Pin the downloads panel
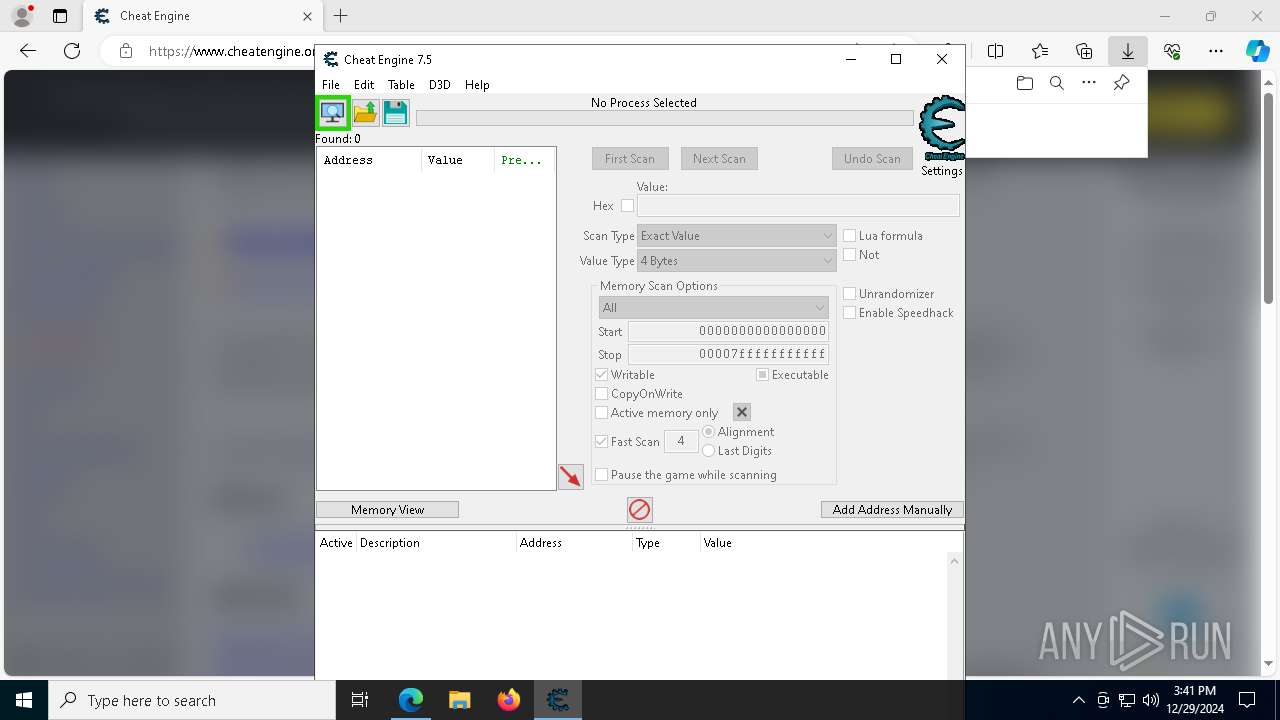 coord(1121,83)
